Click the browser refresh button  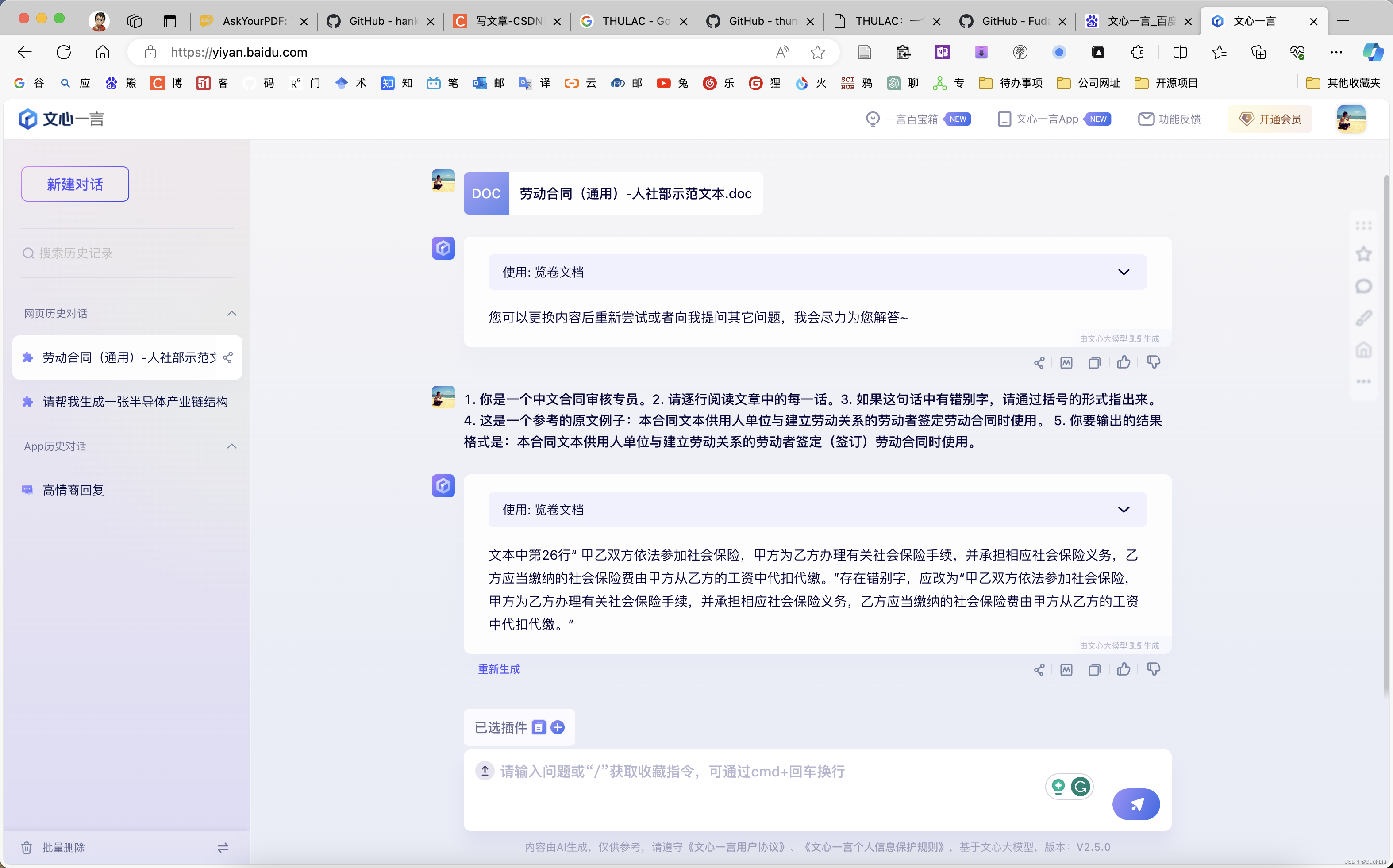64,52
